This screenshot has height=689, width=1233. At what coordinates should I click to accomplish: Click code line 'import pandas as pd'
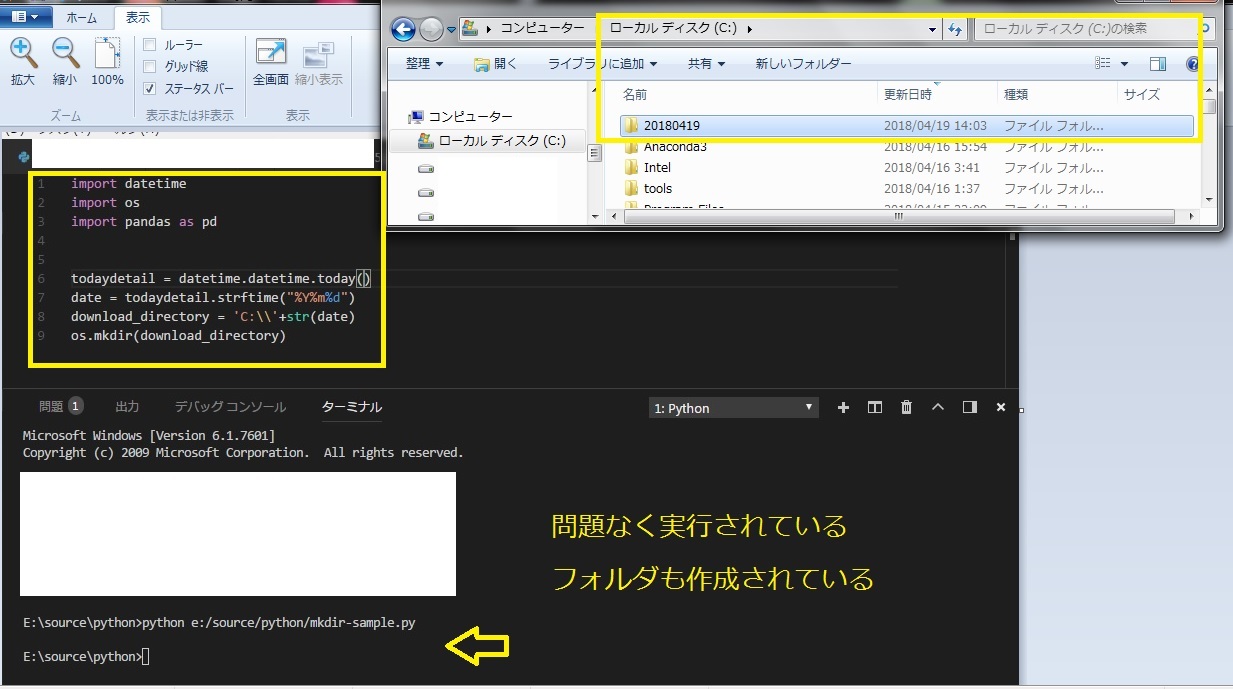pyautogui.click(x=144, y=222)
